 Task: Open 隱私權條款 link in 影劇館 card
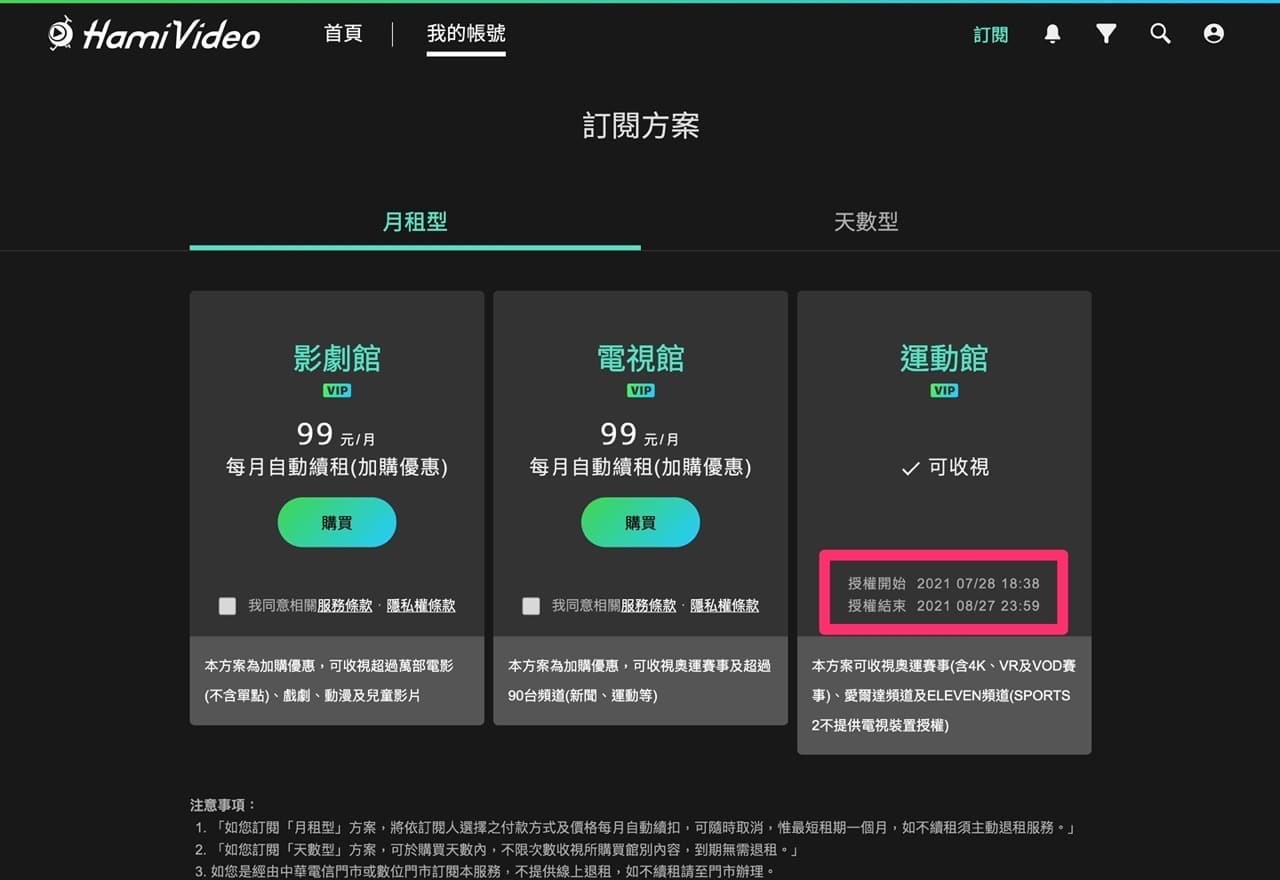421,606
